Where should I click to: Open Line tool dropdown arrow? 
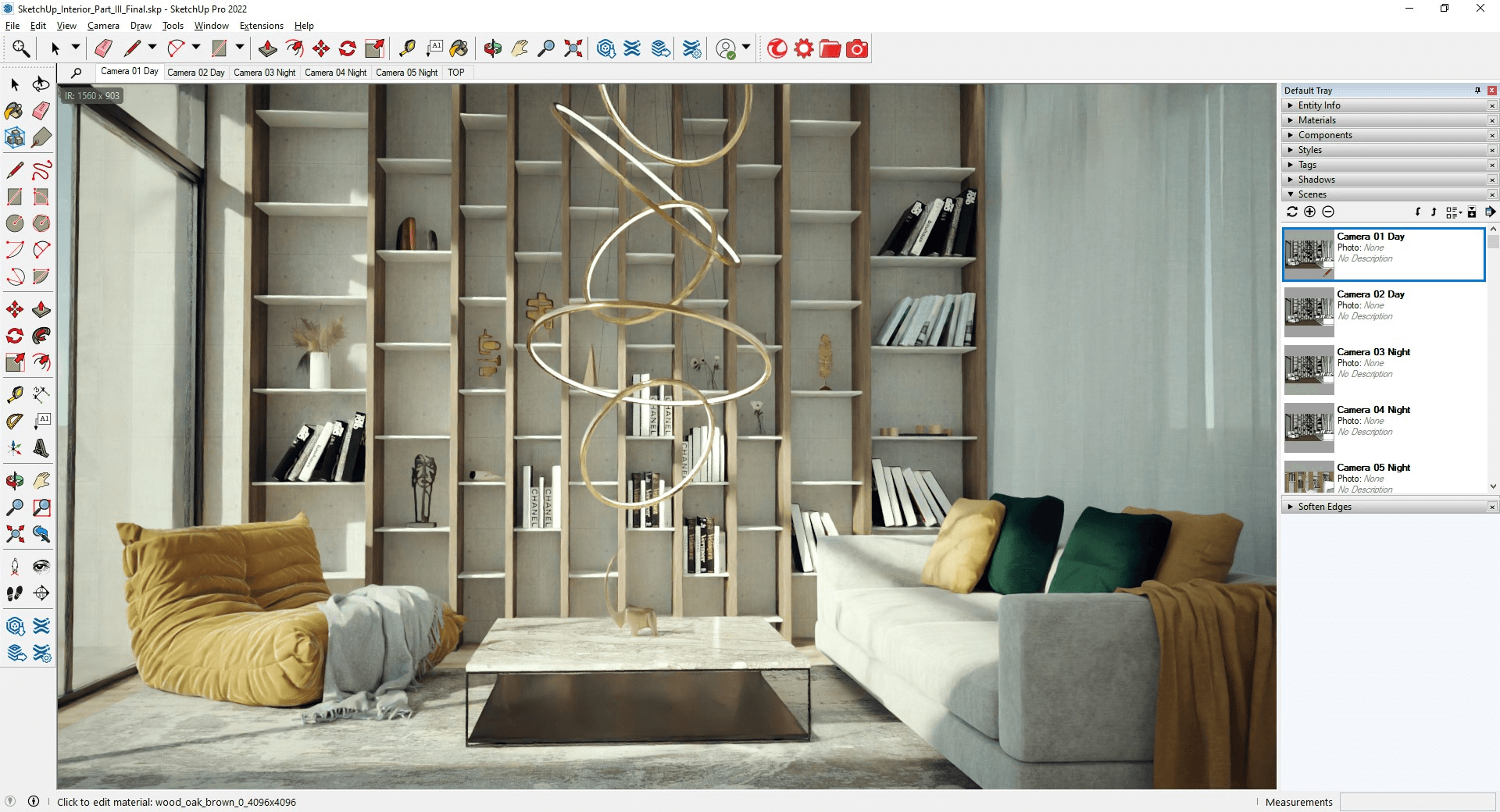[x=152, y=48]
